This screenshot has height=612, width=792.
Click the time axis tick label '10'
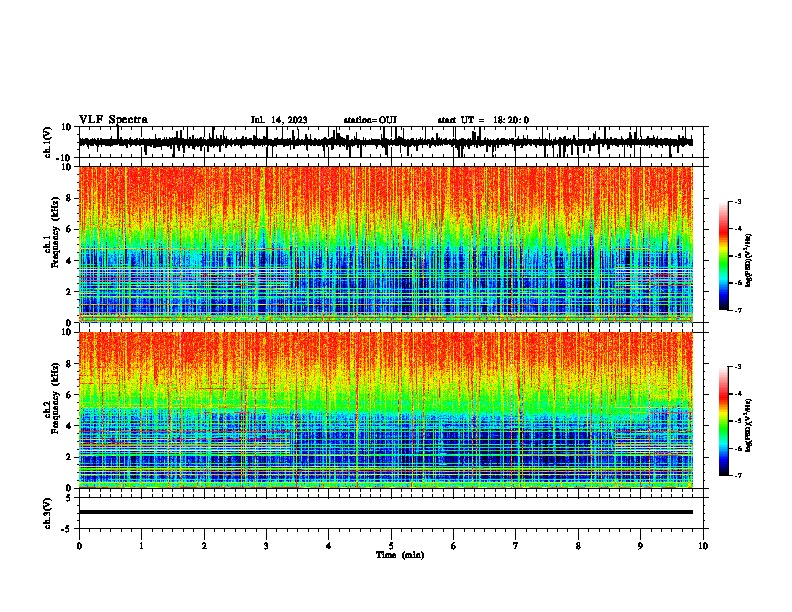703,546
